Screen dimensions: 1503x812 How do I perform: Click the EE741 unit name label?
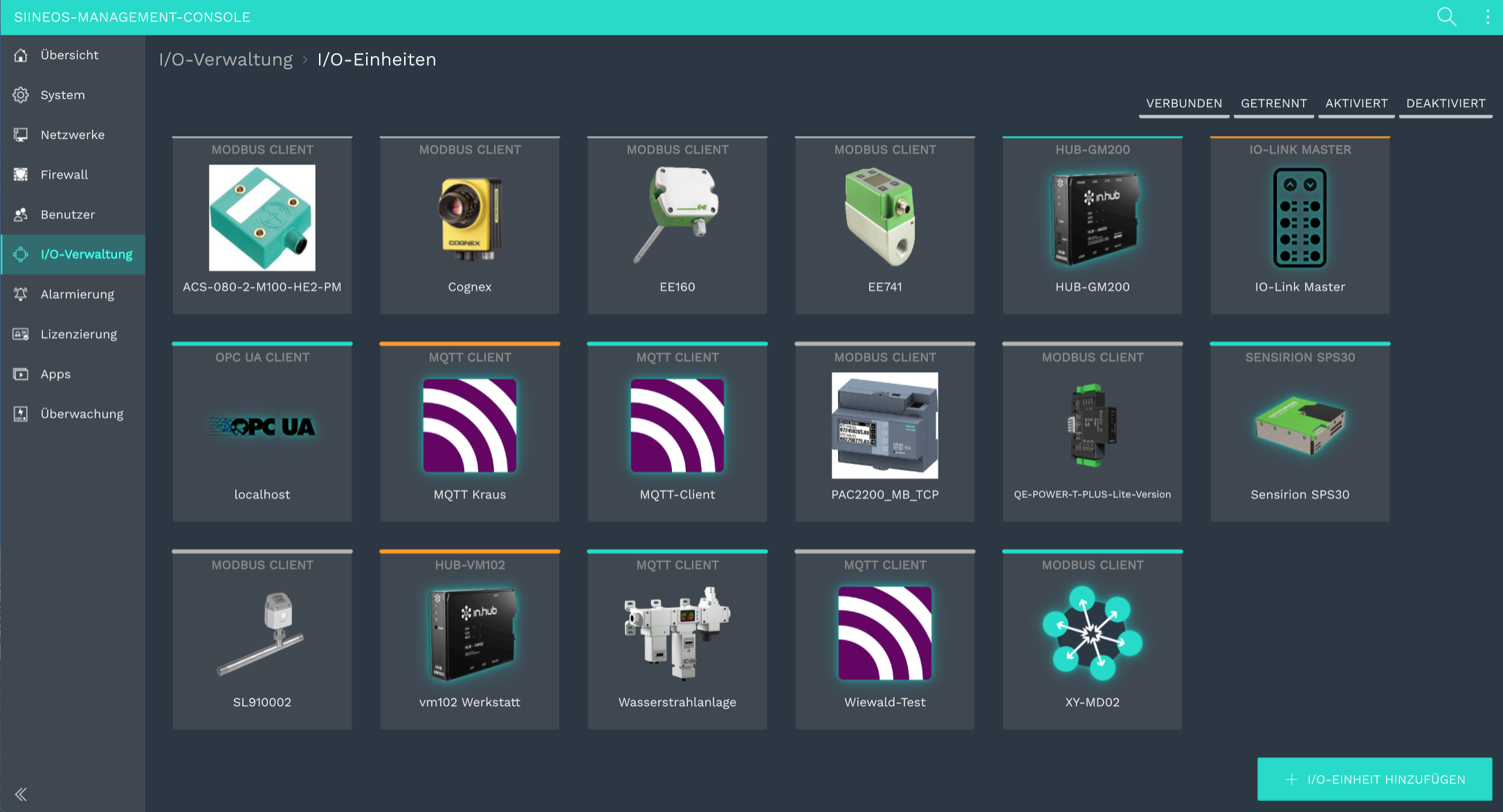[x=885, y=287]
